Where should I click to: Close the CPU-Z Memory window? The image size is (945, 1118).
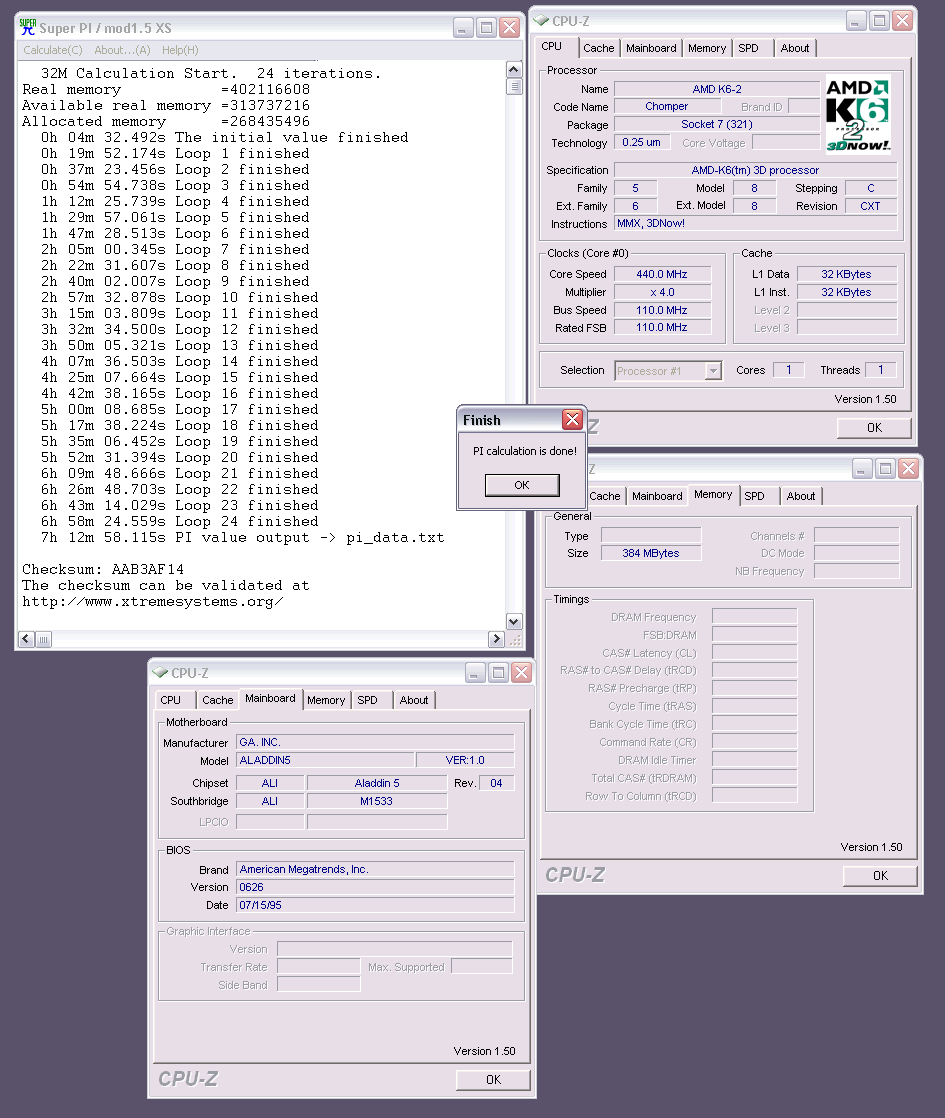[x=908, y=468]
